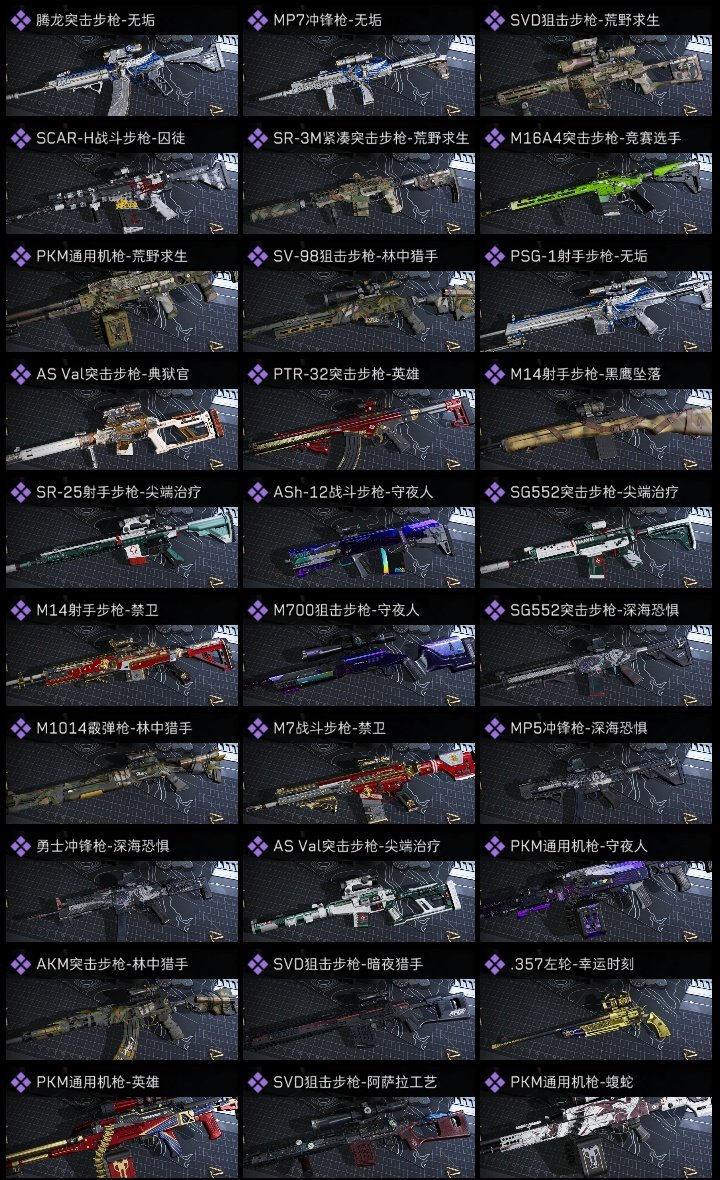
Task: Click the diamond icon beside .357左轮-幸运时刻
Action: [x=495, y=964]
